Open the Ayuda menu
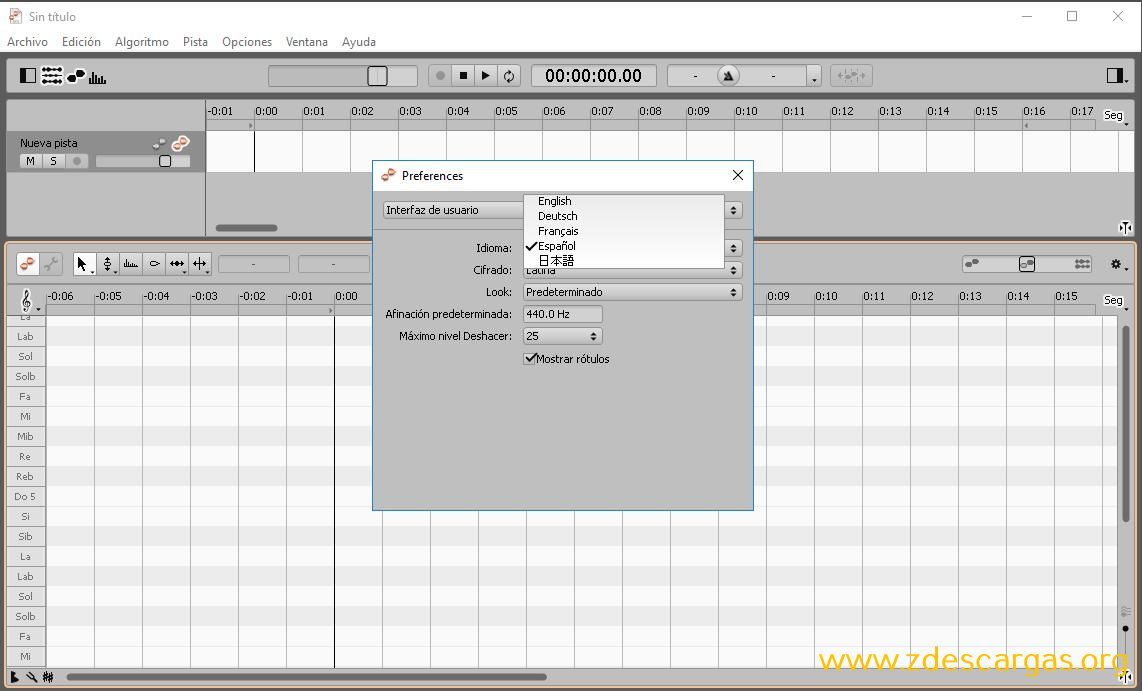Image resolution: width=1142 pixels, height=691 pixels. click(359, 42)
